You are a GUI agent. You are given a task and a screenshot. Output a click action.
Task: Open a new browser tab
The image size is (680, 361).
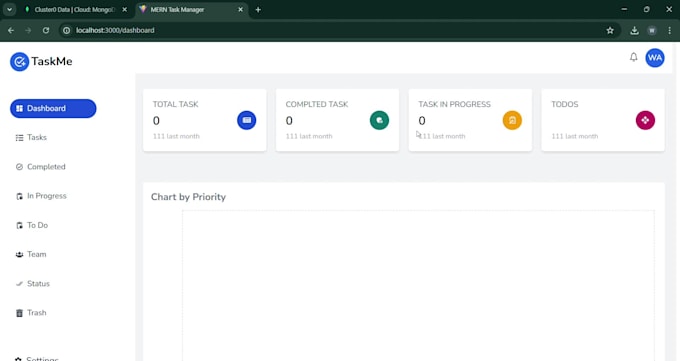pos(258,10)
